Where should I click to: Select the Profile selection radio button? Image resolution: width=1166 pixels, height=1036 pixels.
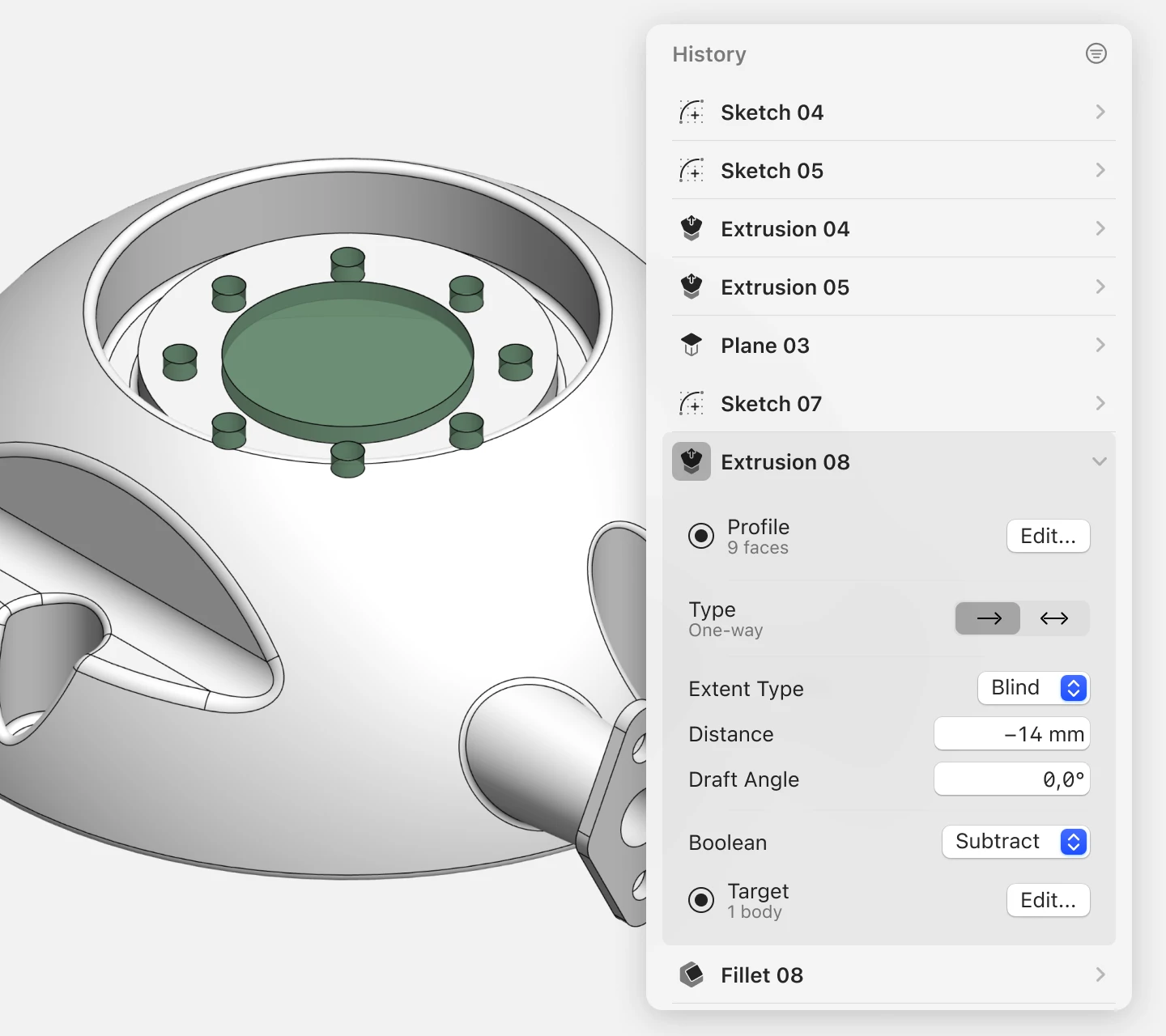coord(701,536)
